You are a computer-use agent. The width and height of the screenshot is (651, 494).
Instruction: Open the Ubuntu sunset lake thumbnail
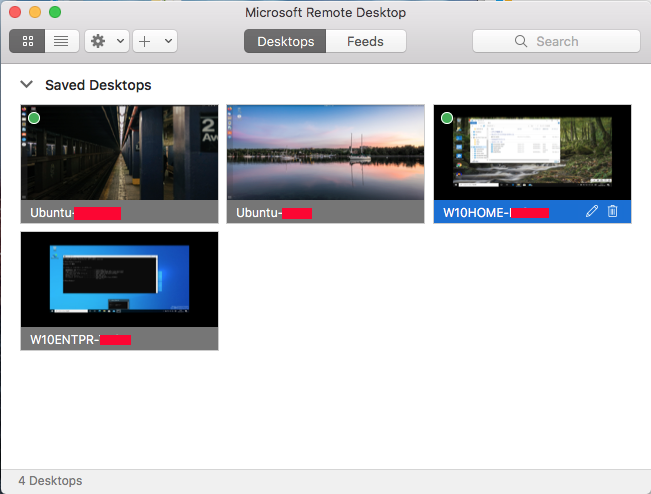pyautogui.click(x=326, y=153)
